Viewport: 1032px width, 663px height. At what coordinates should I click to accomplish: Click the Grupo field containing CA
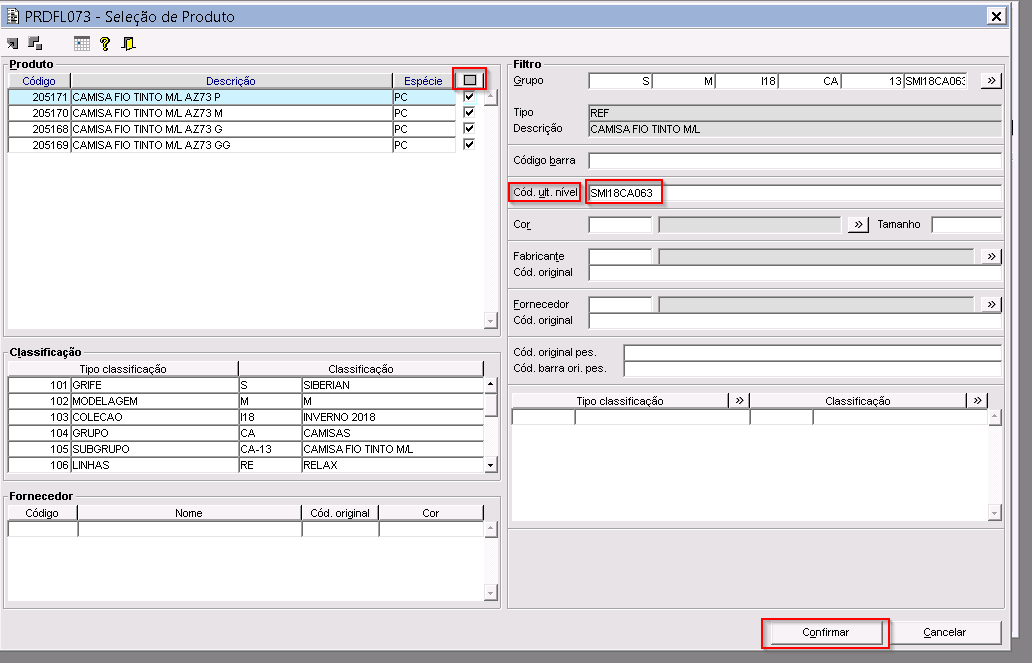pyautogui.click(x=810, y=81)
